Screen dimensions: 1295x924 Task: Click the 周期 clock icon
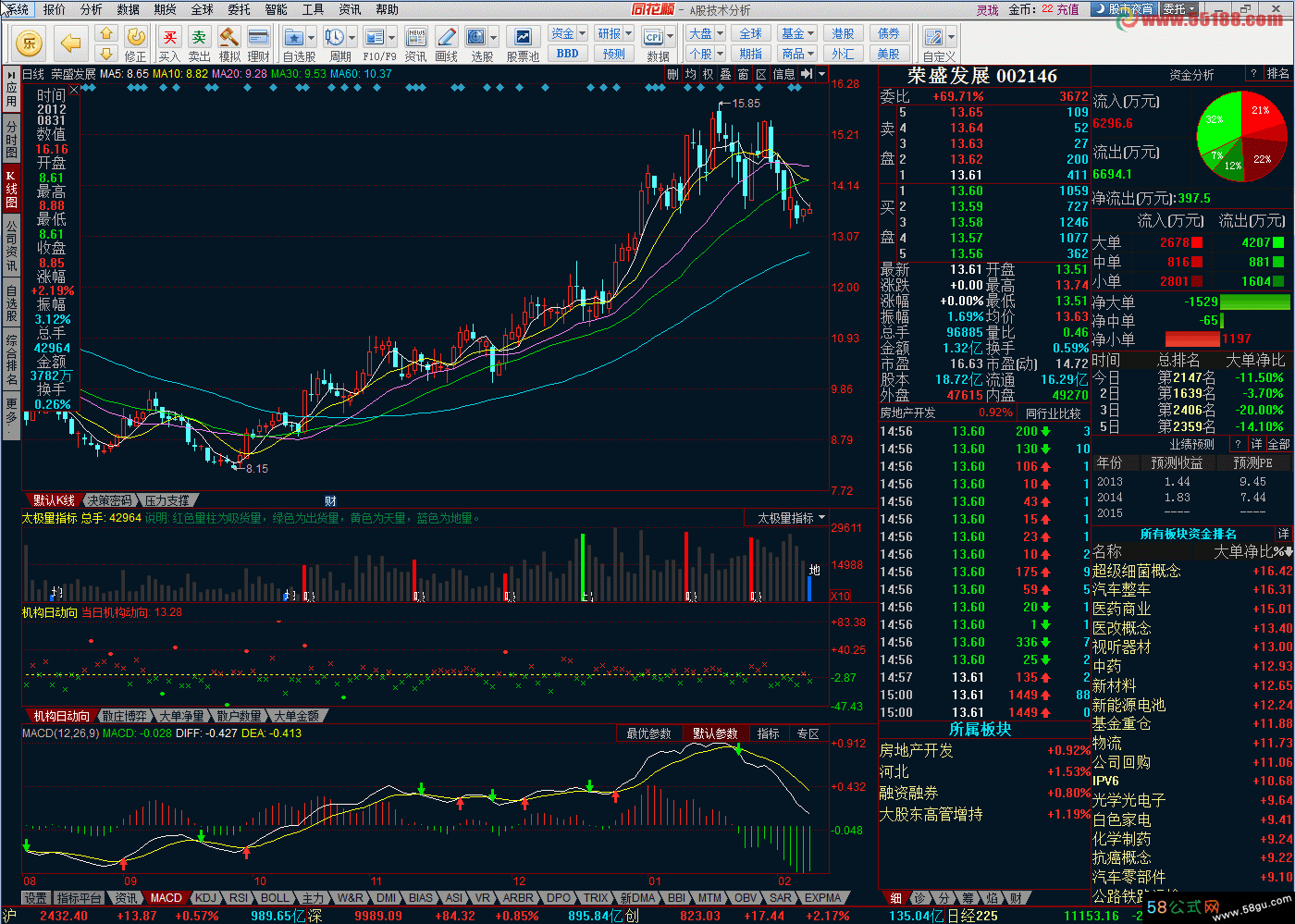point(335,37)
